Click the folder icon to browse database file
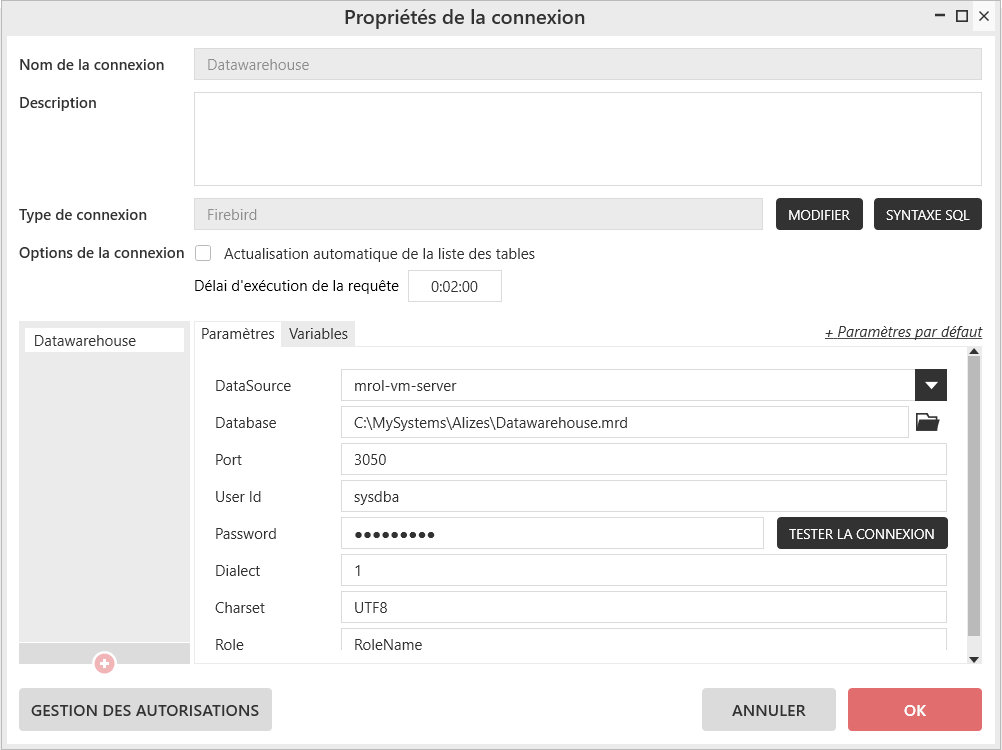 tap(928, 423)
